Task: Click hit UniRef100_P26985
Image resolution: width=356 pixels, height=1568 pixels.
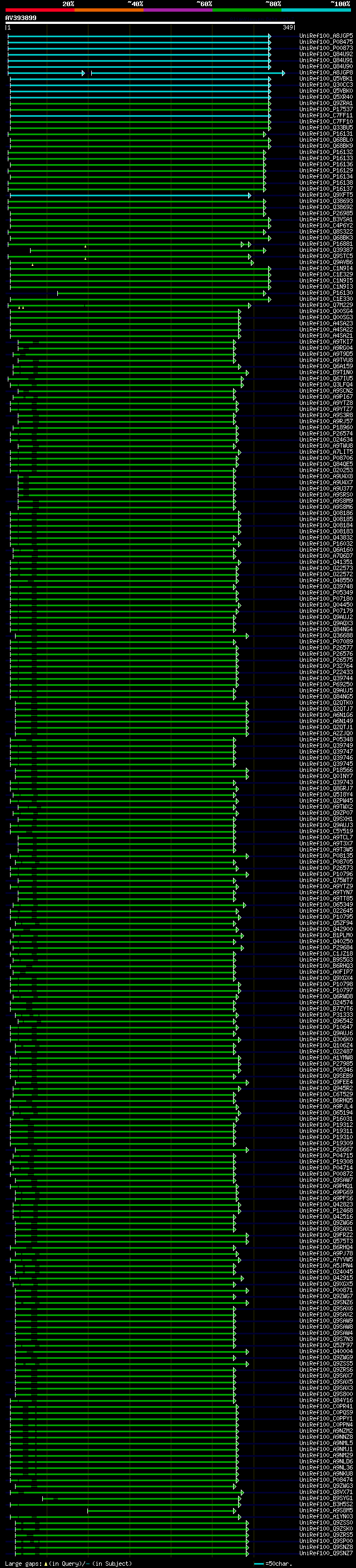Action: tap(325, 214)
